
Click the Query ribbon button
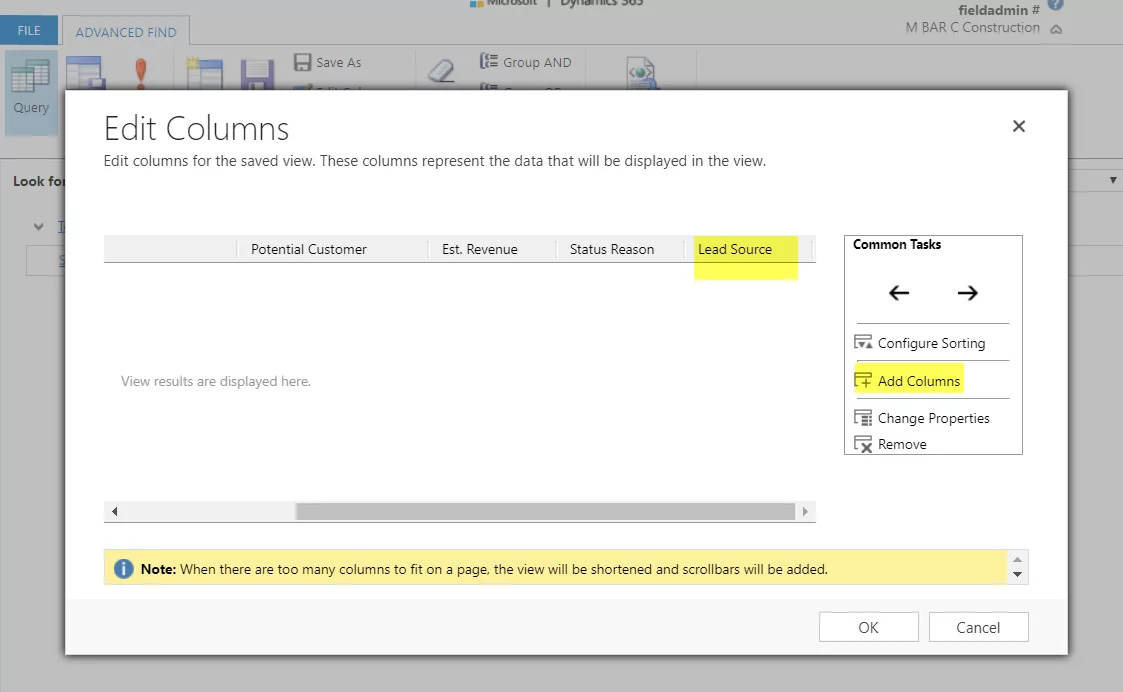click(31, 90)
